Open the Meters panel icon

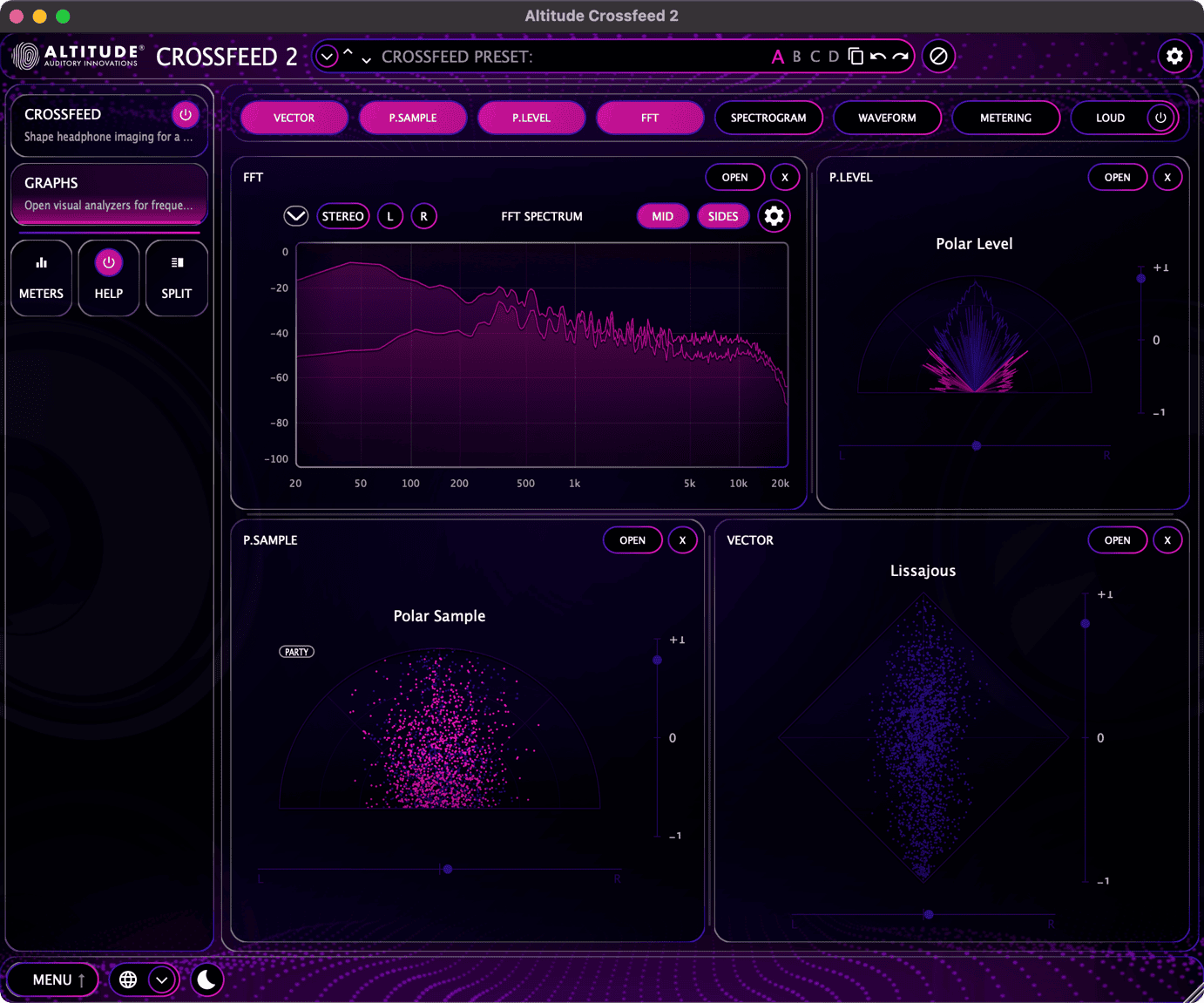point(41,278)
